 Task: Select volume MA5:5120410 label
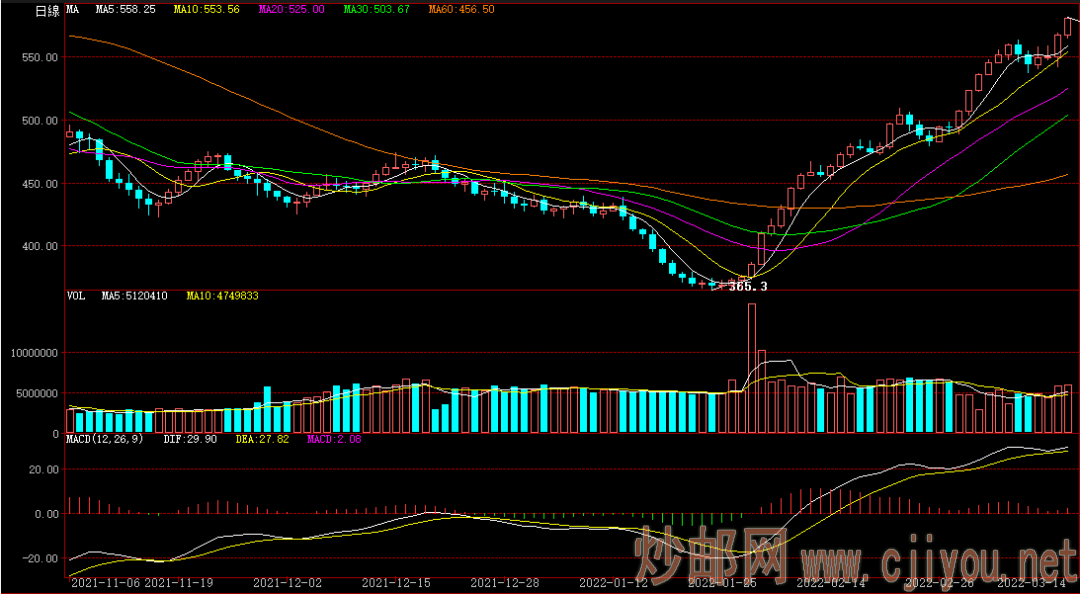[134, 296]
